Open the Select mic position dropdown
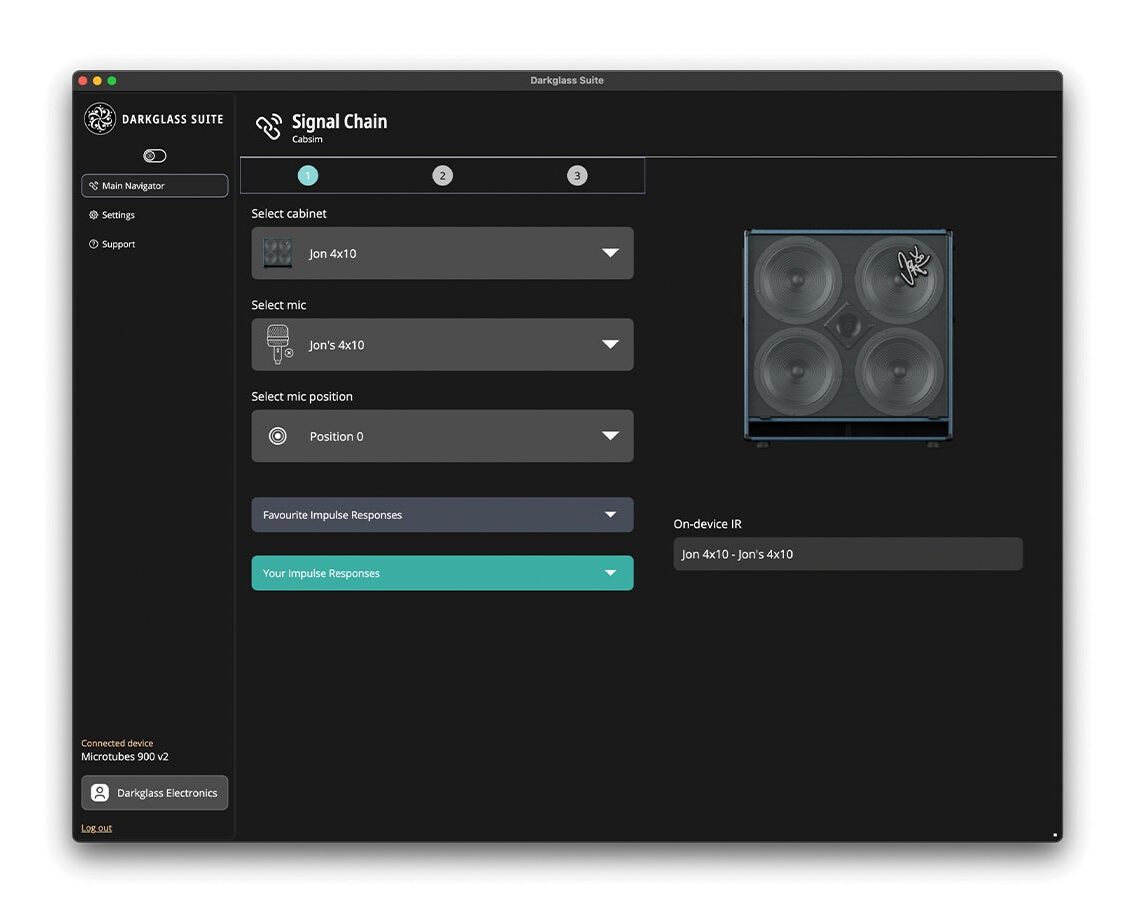This screenshot has height=910, width=1127. 442,436
